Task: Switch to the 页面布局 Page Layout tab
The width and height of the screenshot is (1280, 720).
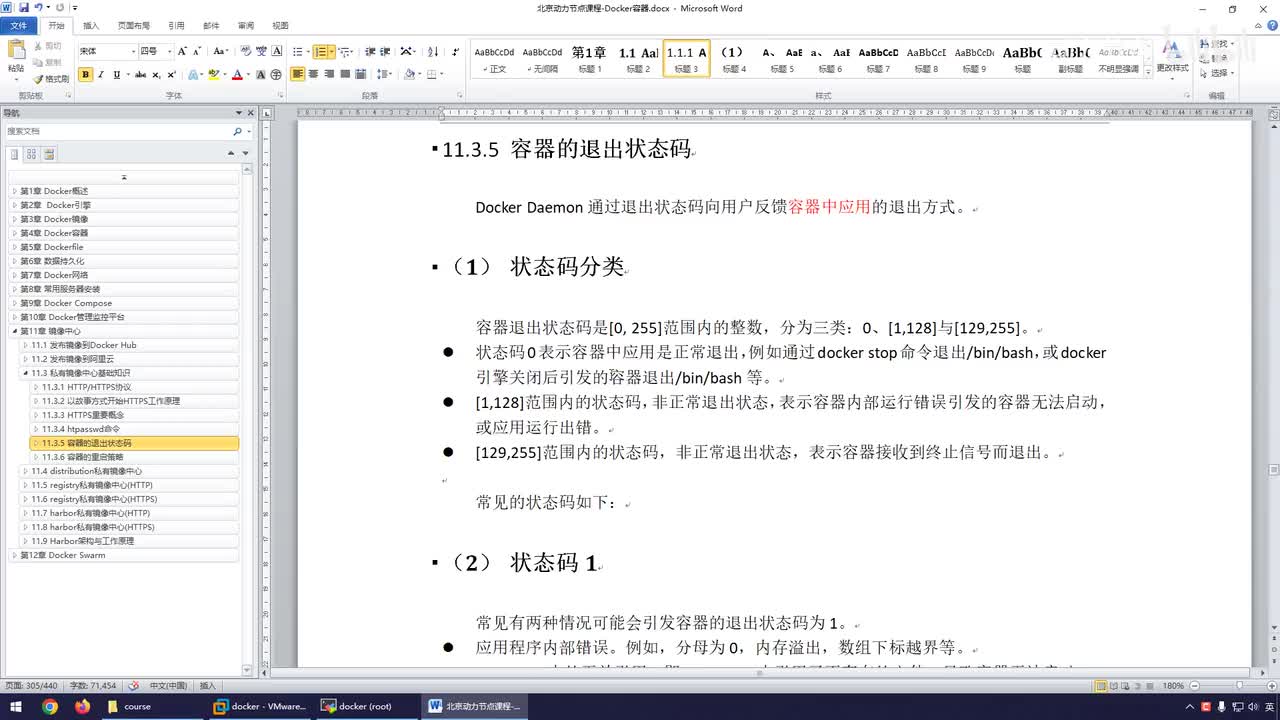Action: [x=133, y=25]
